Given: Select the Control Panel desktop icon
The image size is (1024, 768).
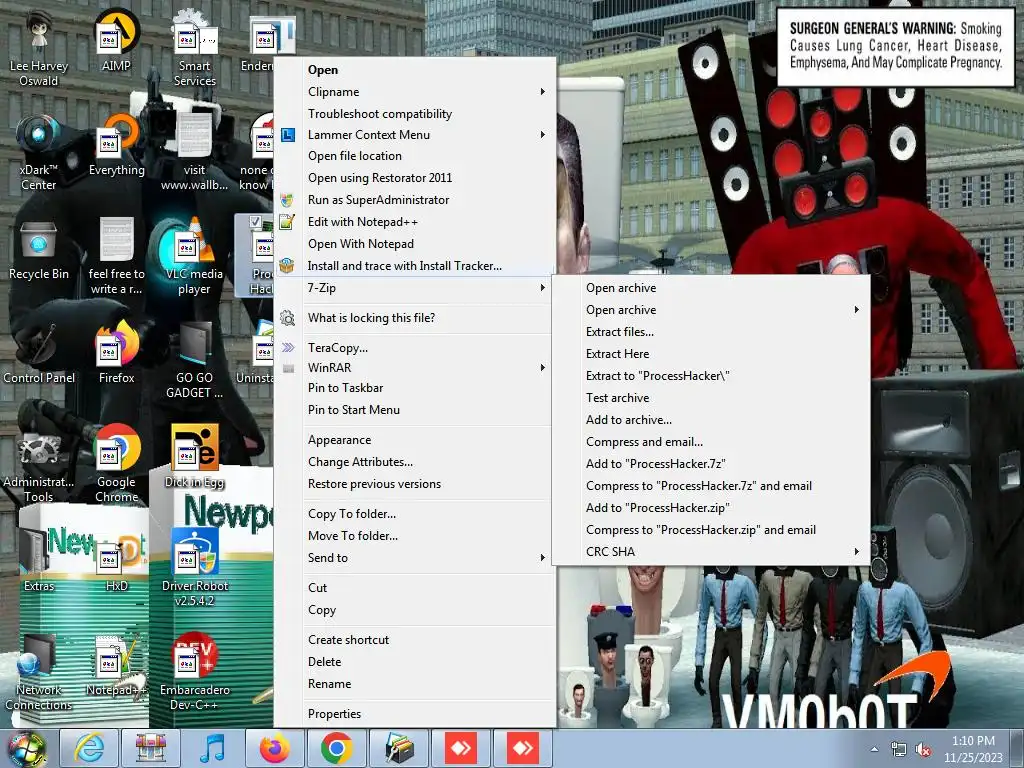Looking at the screenshot, I should click(39, 354).
